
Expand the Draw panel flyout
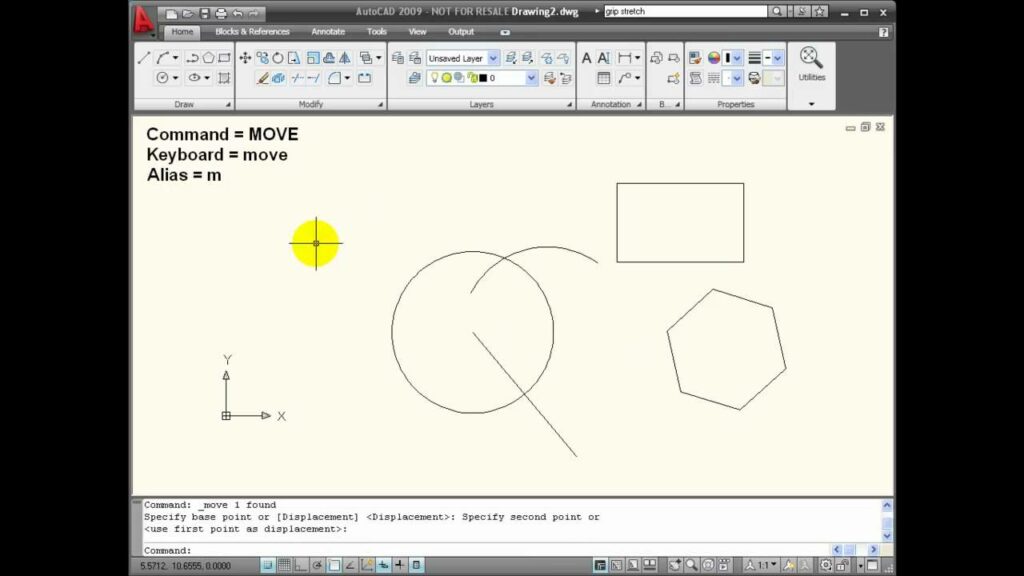pos(229,103)
